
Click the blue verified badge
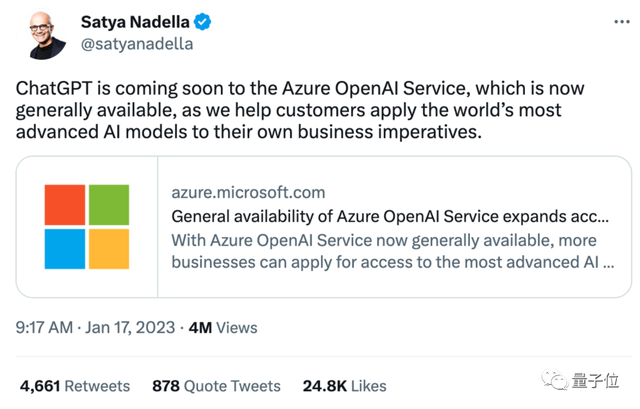pos(203,22)
